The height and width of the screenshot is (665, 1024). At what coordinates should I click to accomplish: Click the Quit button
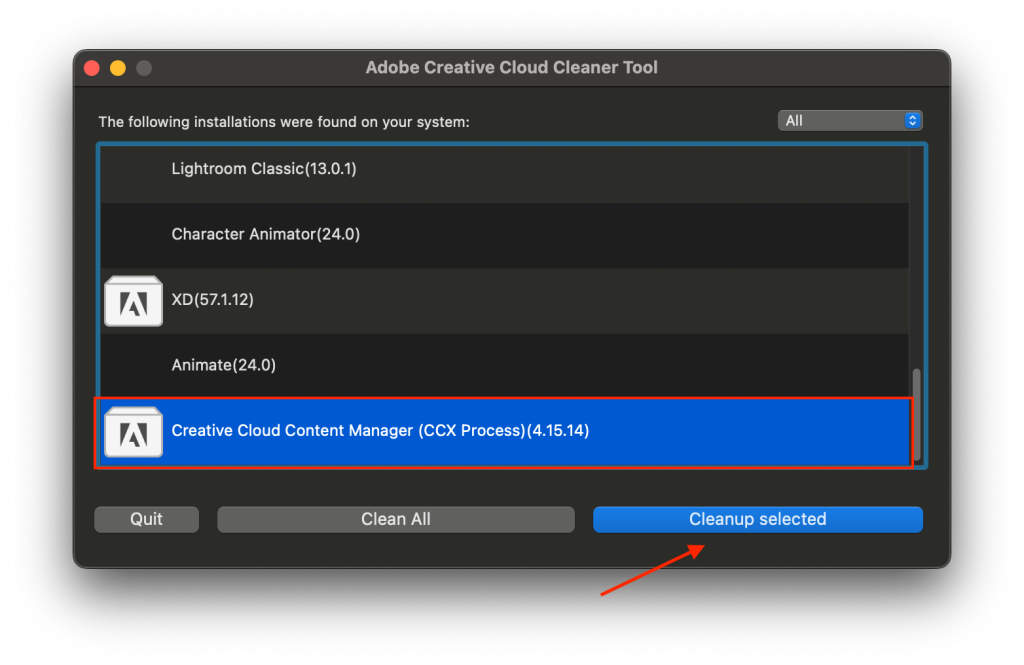click(146, 519)
